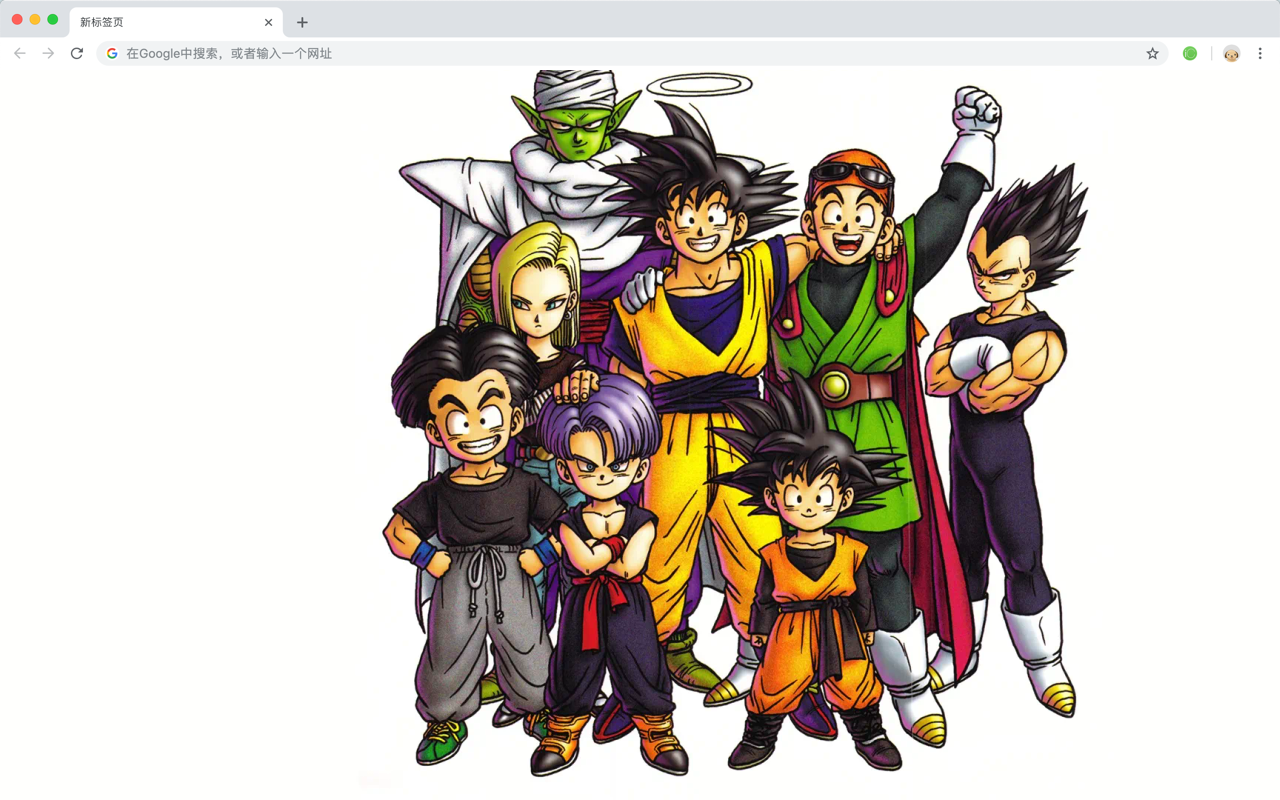Close the window with the red button

pos(17,19)
